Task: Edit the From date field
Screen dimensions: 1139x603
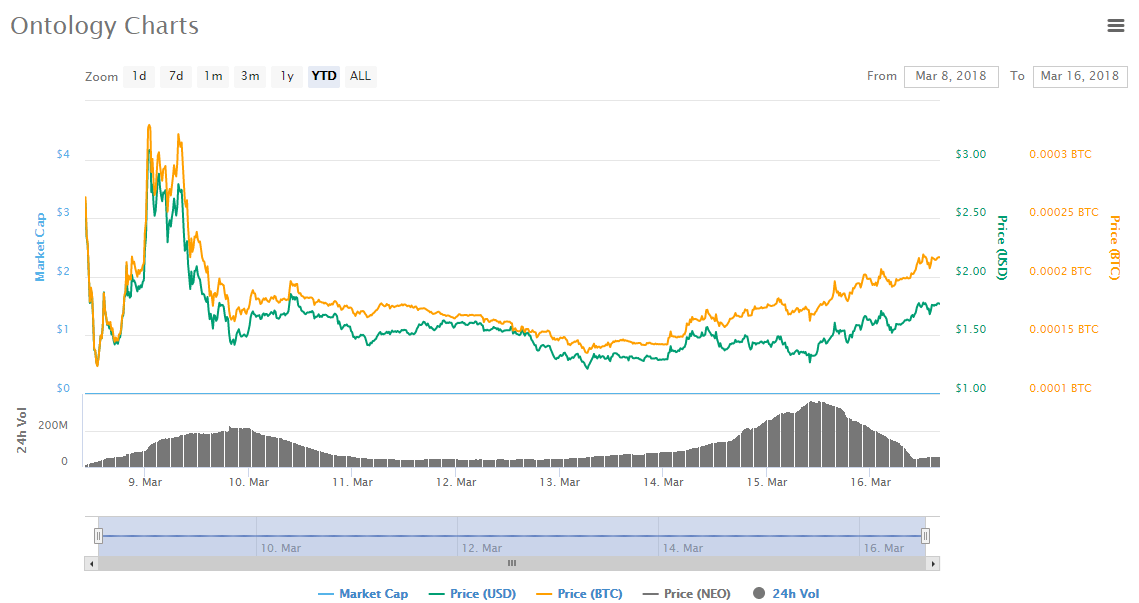Action: point(950,76)
